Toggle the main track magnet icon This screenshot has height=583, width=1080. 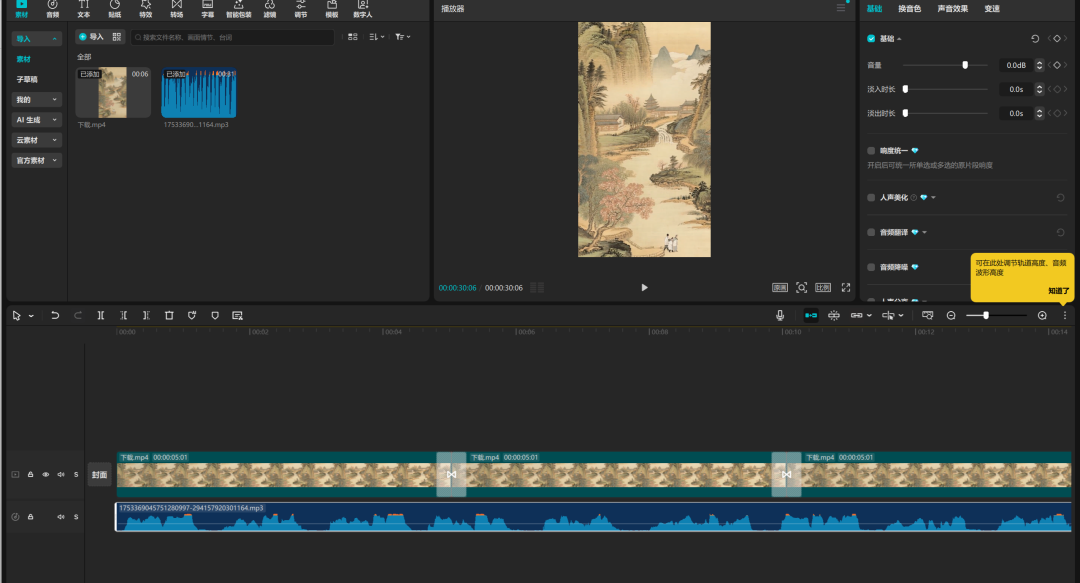pyautogui.click(x=811, y=316)
